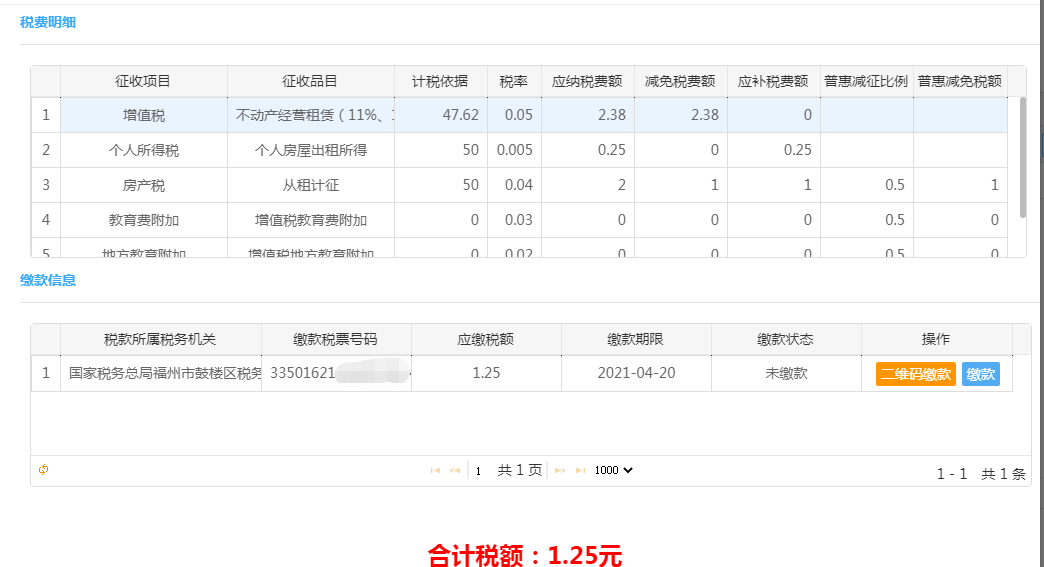Select the 个人所得税 row cell
Screen dimensions: 1044x567
[144, 150]
